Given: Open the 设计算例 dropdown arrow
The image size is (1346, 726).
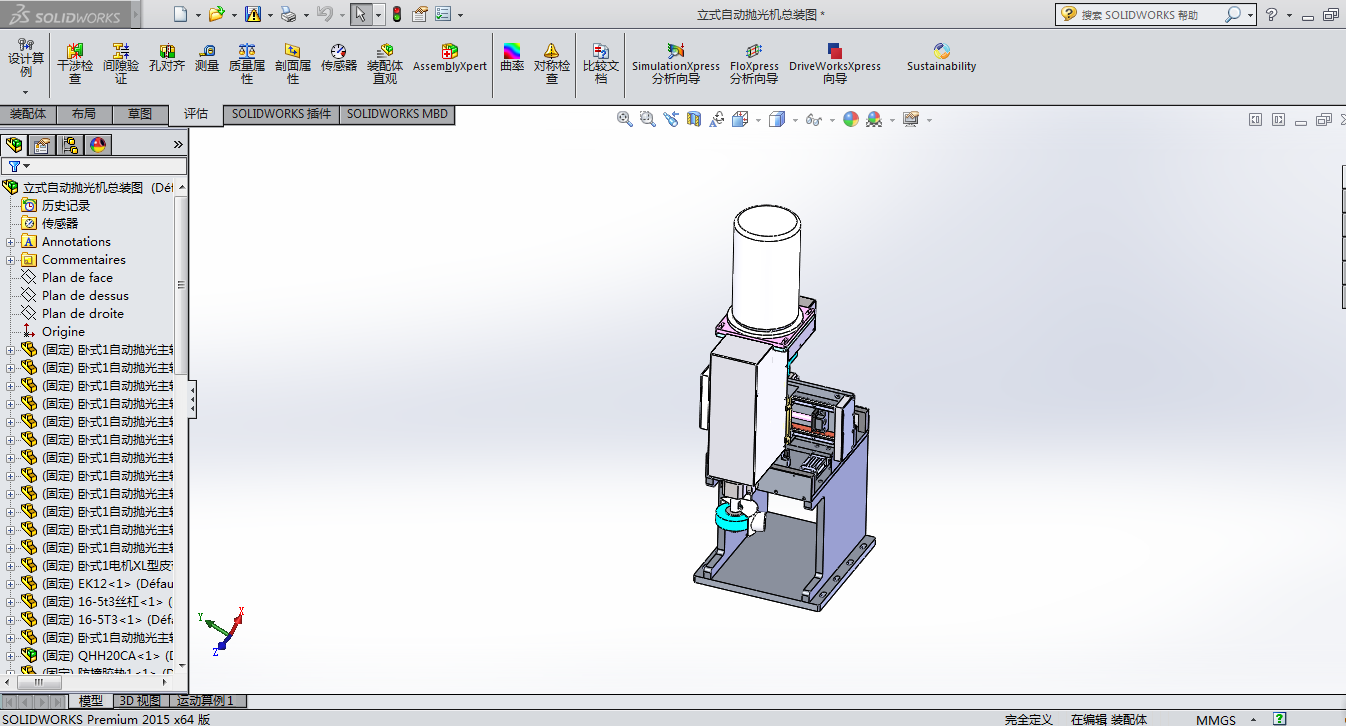Looking at the screenshot, I should pyautogui.click(x=26, y=91).
